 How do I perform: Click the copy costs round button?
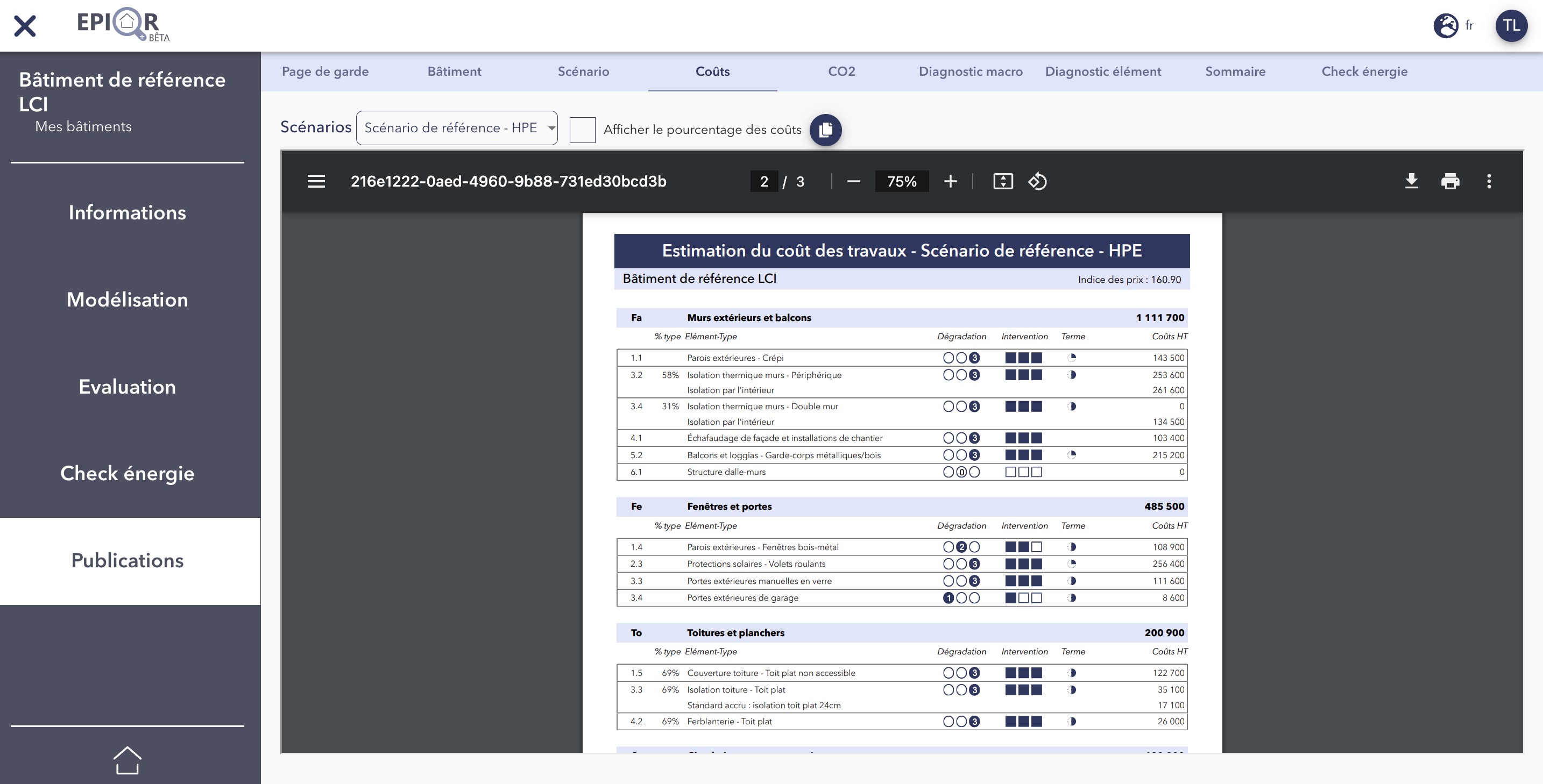[825, 129]
